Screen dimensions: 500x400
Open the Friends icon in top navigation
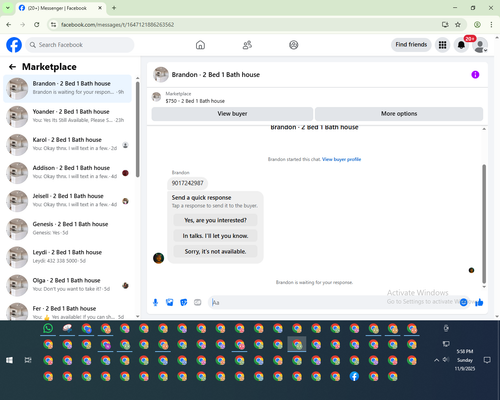click(247, 45)
